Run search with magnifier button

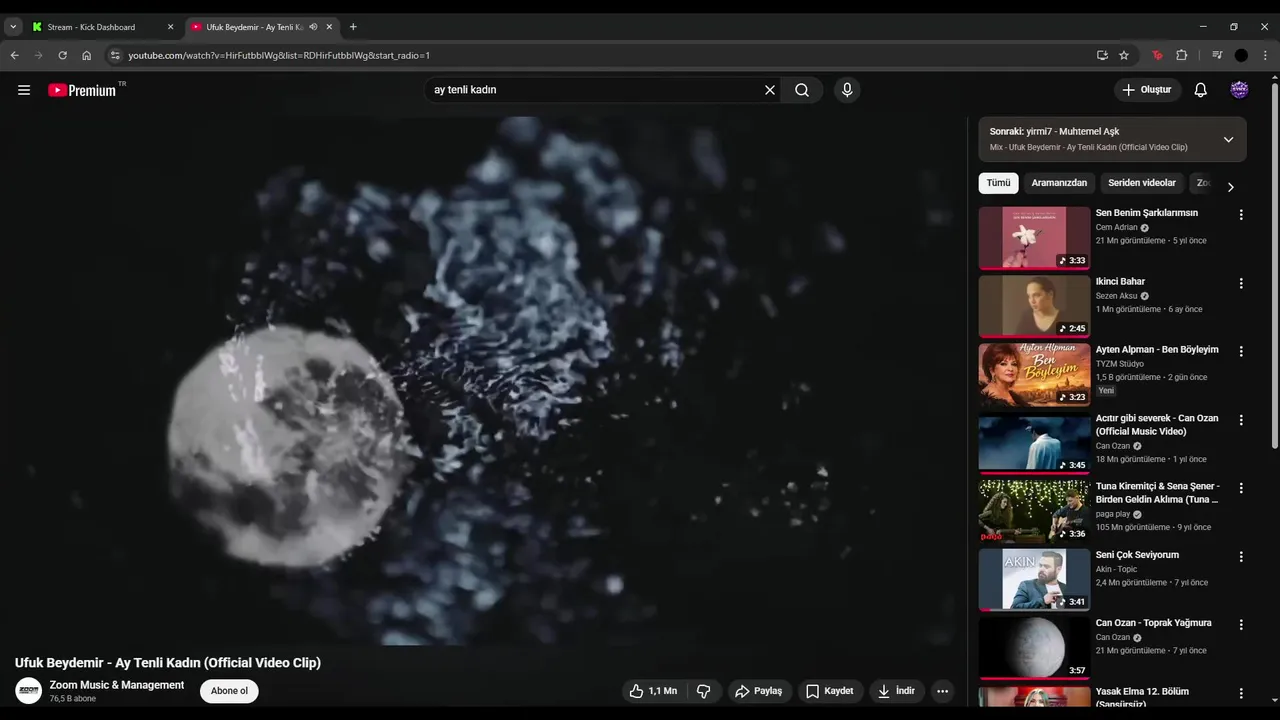(802, 90)
